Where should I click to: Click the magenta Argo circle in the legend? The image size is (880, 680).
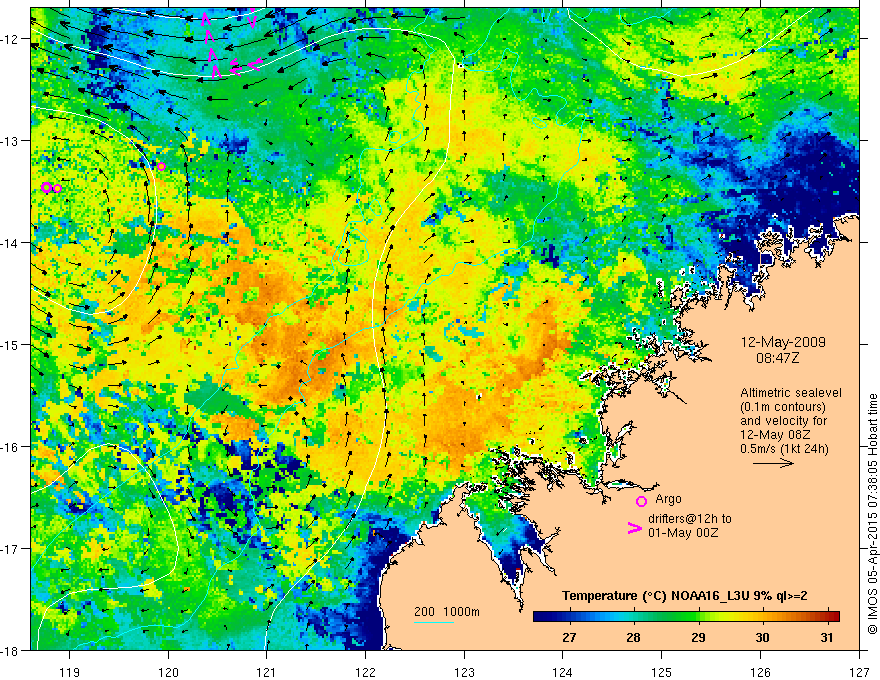(x=641, y=501)
